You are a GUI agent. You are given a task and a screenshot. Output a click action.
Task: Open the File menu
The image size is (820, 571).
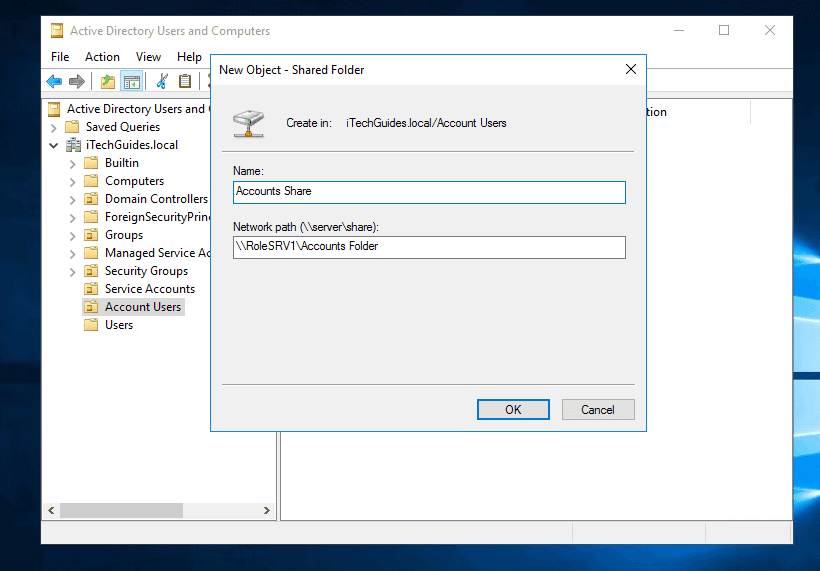(60, 57)
